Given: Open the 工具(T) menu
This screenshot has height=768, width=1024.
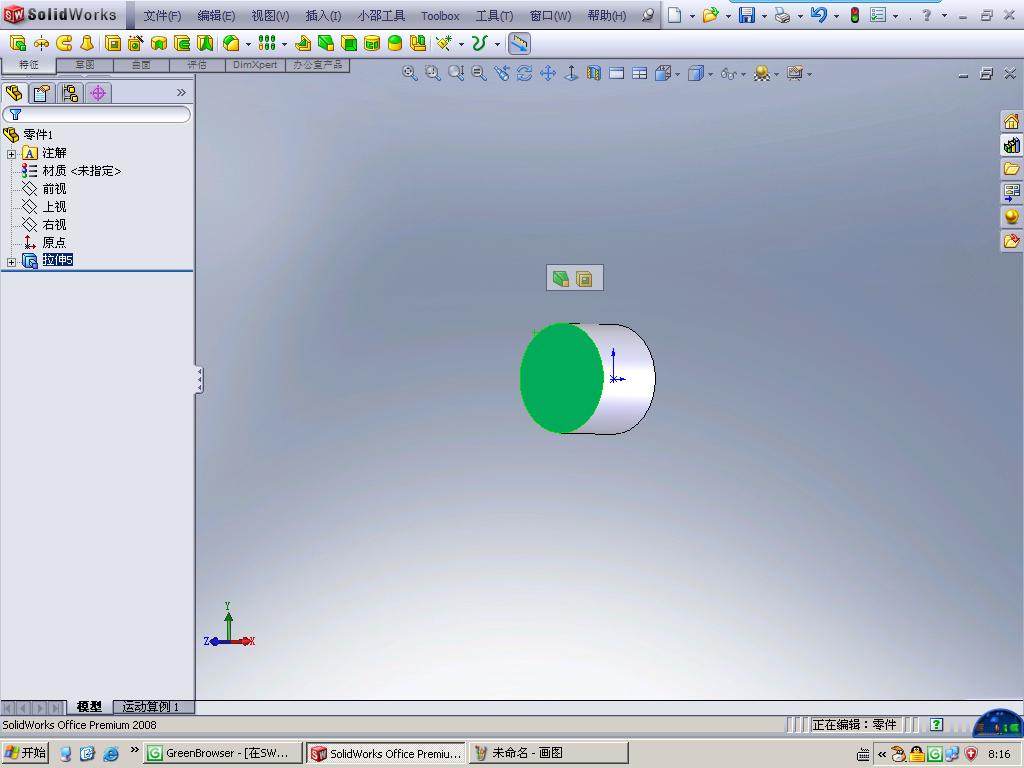Looking at the screenshot, I should [494, 16].
